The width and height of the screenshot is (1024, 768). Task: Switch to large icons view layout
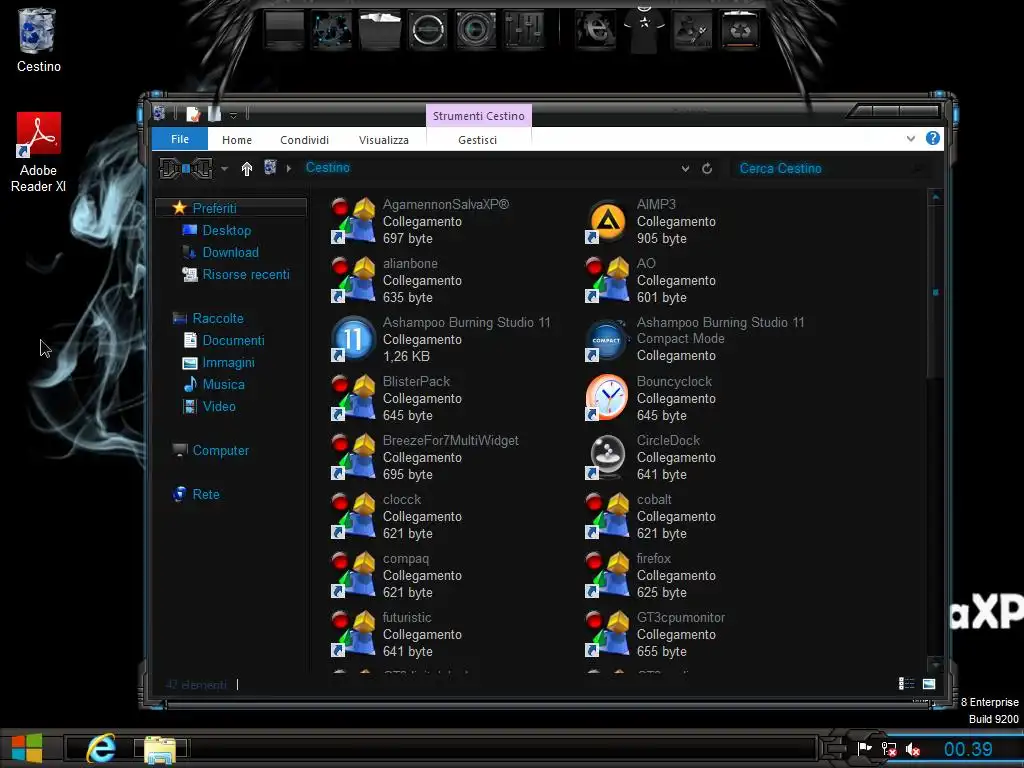click(x=929, y=684)
